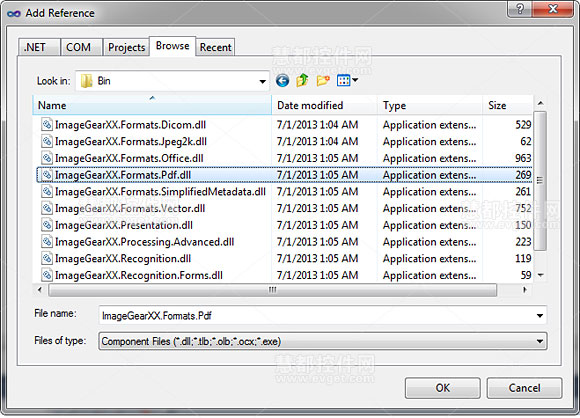Click the Add Reference title bar icon
The image size is (580, 418).
pos(14,14)
